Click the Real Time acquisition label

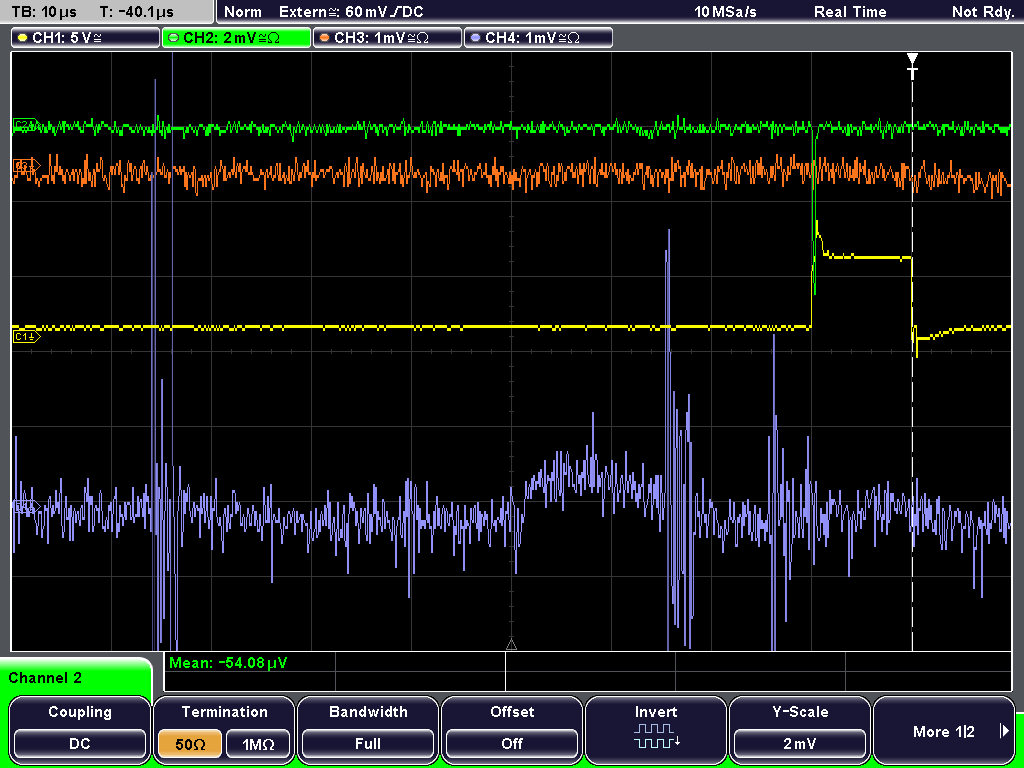[850, 12]
